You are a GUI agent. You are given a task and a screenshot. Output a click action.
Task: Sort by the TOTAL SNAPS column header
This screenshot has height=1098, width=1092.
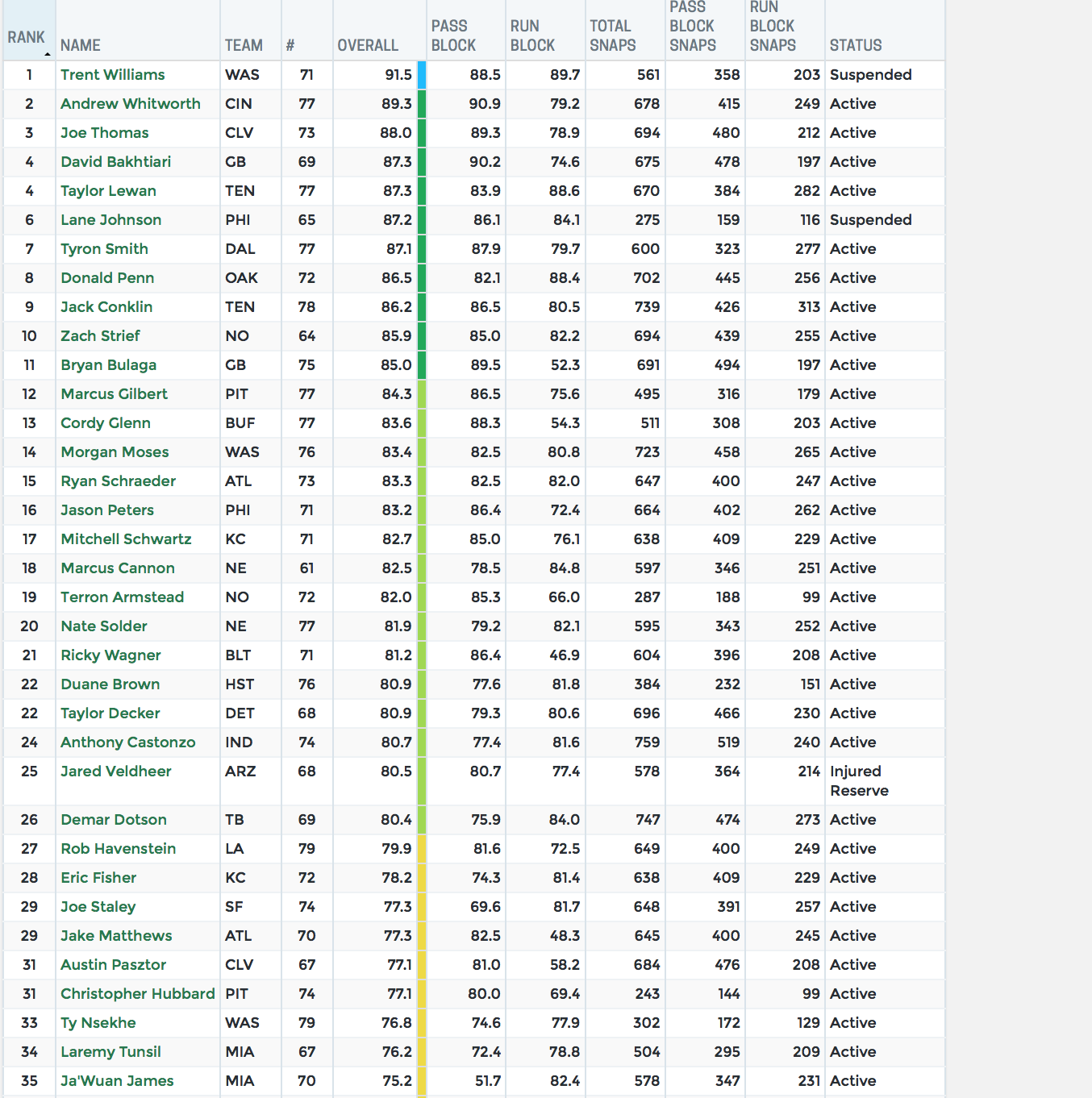(612, 36)
